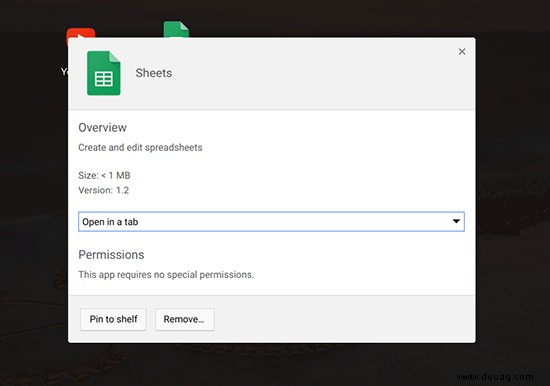Click the green Sheets launcher icon behind dialog

176,30
